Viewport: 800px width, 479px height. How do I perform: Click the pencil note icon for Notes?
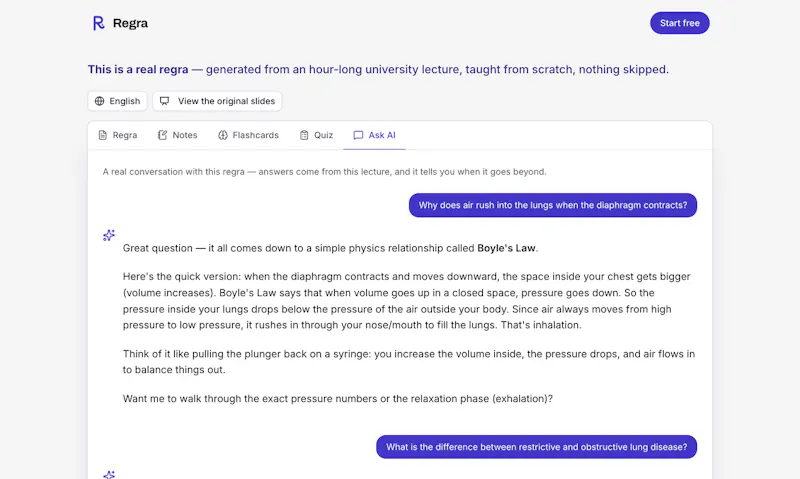pyautogui.click(x=162, y=135)
